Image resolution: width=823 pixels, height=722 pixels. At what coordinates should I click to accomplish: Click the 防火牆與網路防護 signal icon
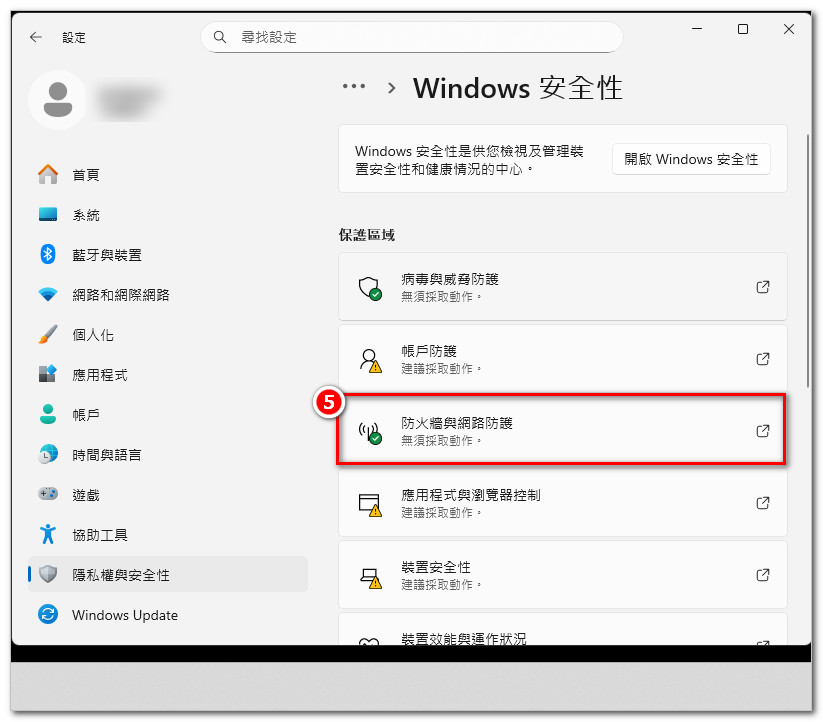(370, 431)
